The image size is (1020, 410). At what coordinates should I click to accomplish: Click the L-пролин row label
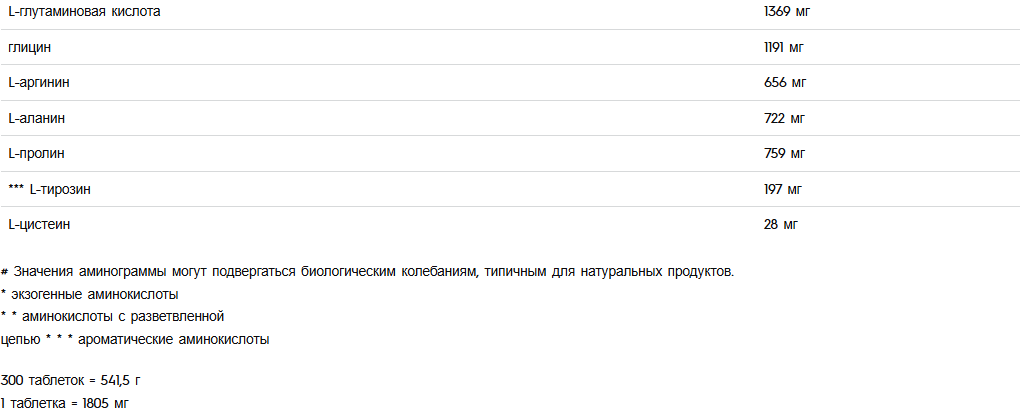[x=36, y=154]
